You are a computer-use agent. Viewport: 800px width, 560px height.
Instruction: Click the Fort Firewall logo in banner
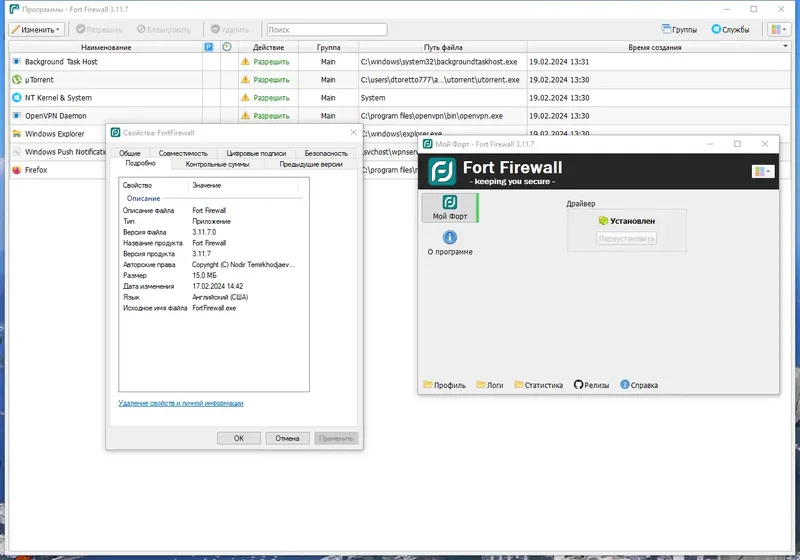click(x=442, y=171)
